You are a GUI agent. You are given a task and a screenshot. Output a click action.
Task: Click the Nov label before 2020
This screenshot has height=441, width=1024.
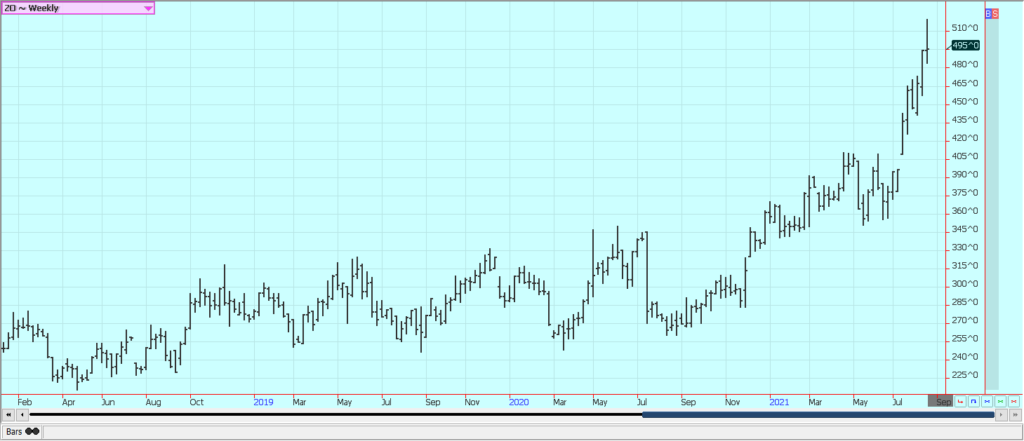(x=473, y=402)
